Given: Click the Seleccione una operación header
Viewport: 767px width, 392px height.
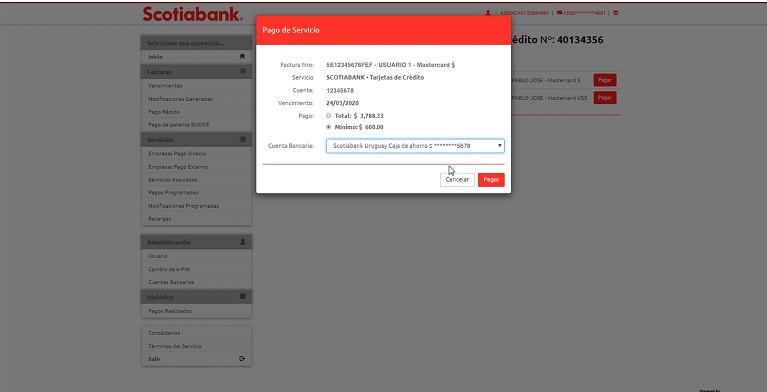Looking at the screenshot, I should tap(196, 43).
